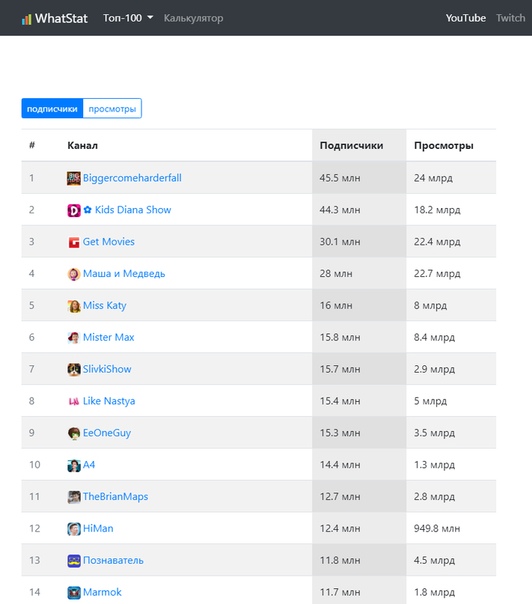This screenshot has width=532, height=604.
Task: Expand the Топ-100 dropdown menu
Action: tap(128, 18)
